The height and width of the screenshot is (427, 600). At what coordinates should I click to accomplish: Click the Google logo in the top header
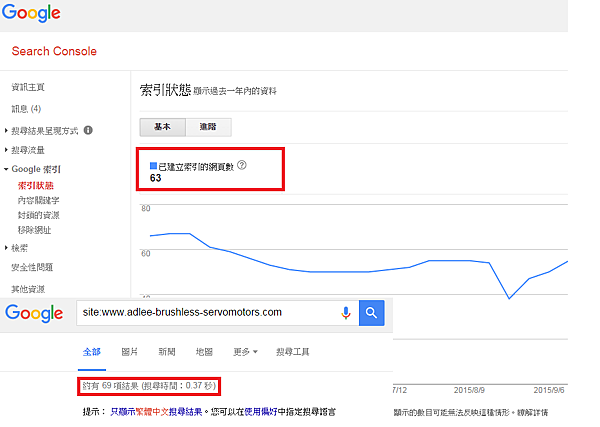click(x=31, y=13)
